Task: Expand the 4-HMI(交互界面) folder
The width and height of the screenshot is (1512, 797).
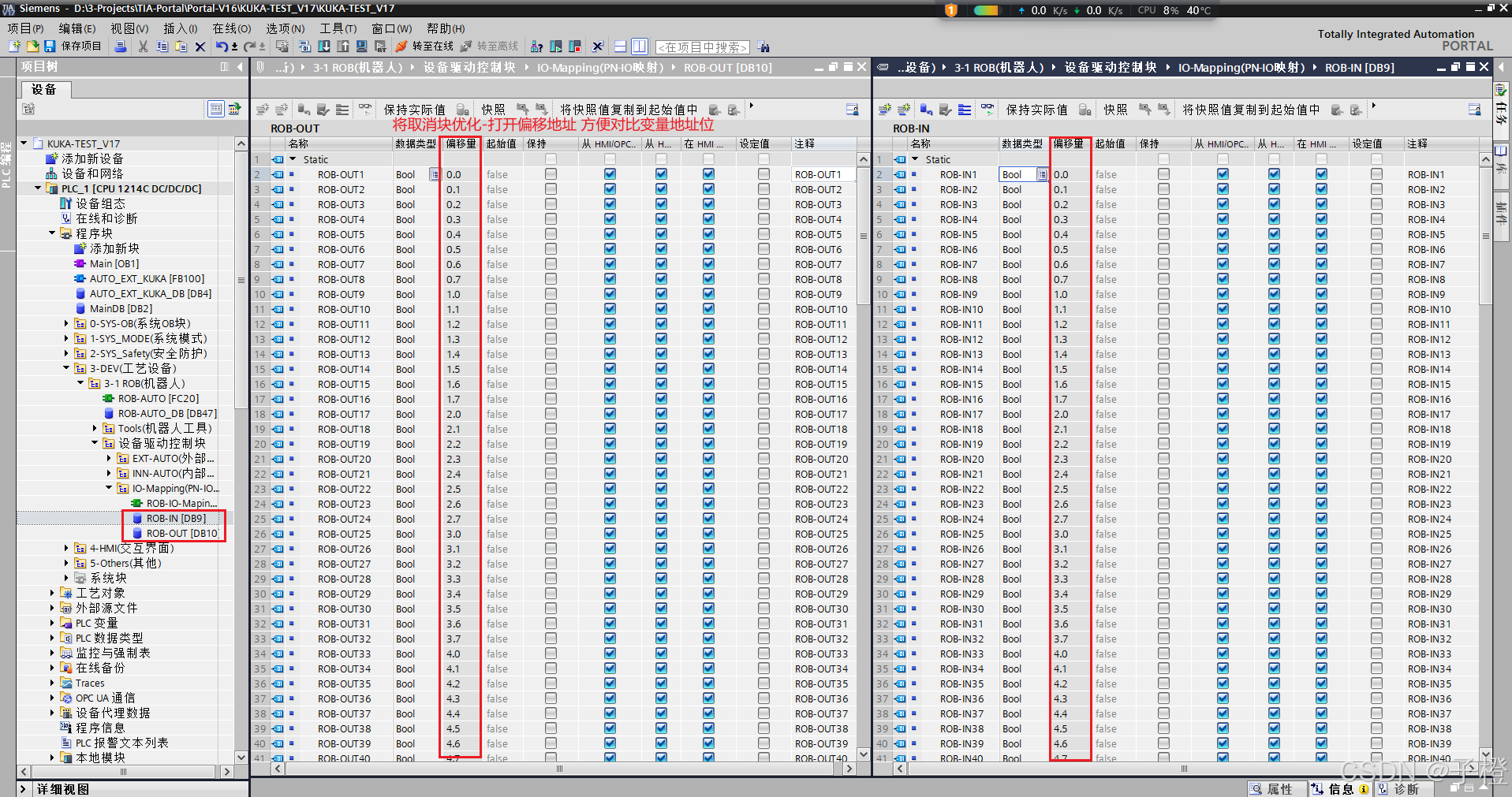Action: (x=66, y=548)
